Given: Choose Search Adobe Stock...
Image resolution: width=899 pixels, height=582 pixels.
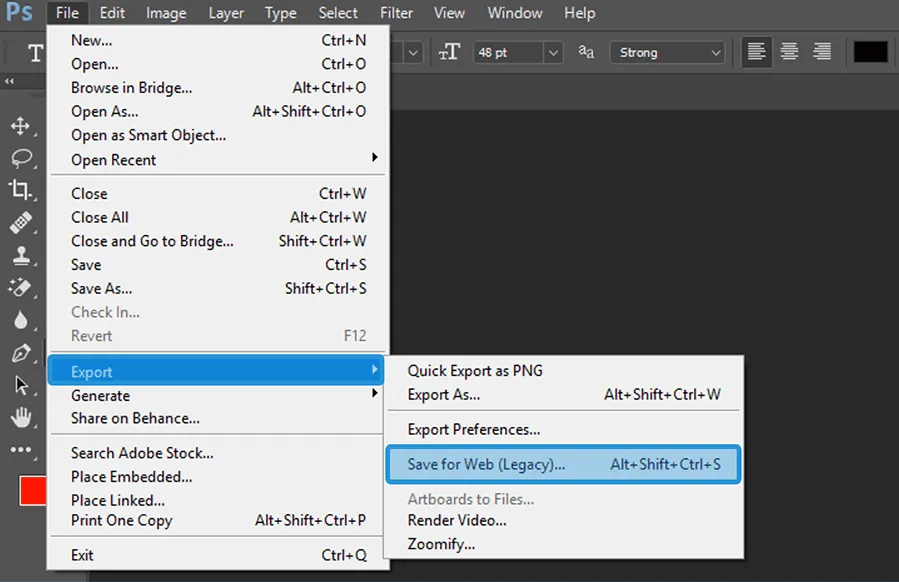Looking at the screenshot, I should pos(218,453).
